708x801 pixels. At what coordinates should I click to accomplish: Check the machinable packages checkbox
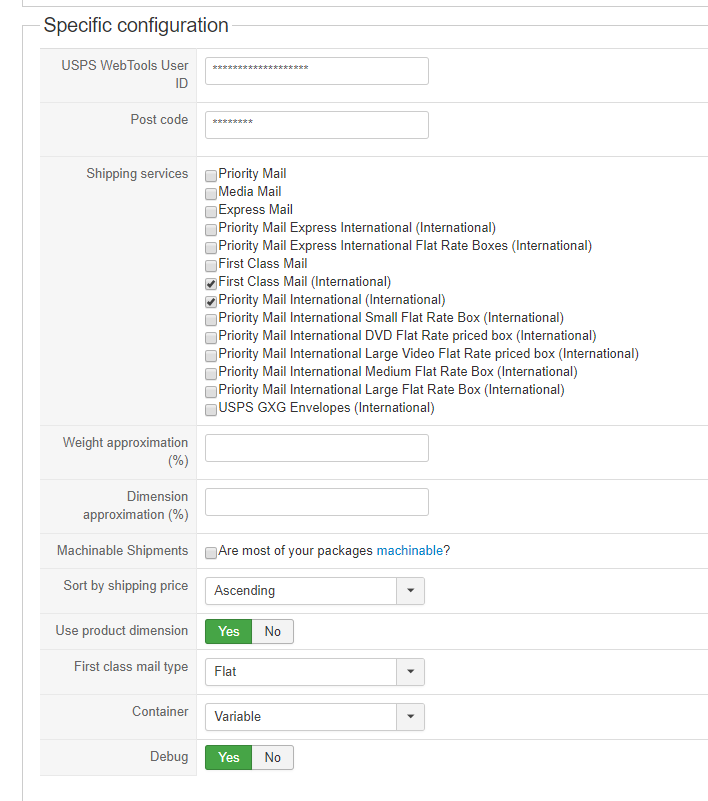211,552
